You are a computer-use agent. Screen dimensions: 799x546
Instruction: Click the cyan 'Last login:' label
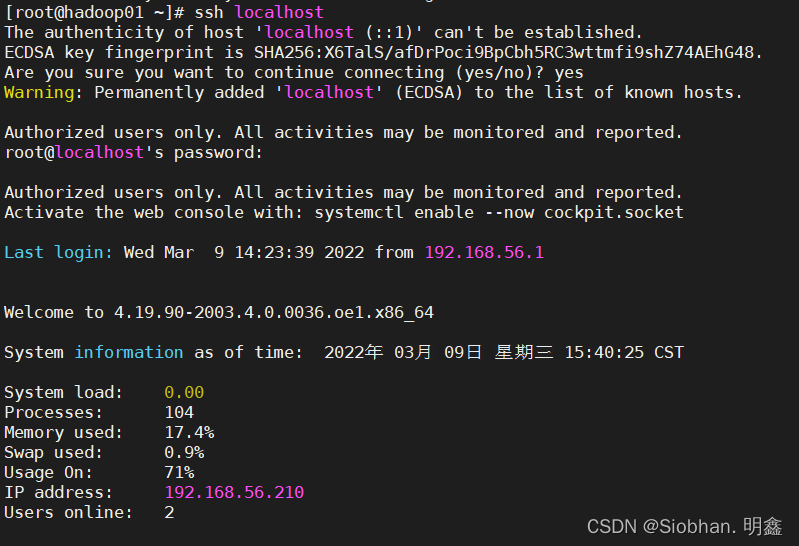(x=59, y=252)
